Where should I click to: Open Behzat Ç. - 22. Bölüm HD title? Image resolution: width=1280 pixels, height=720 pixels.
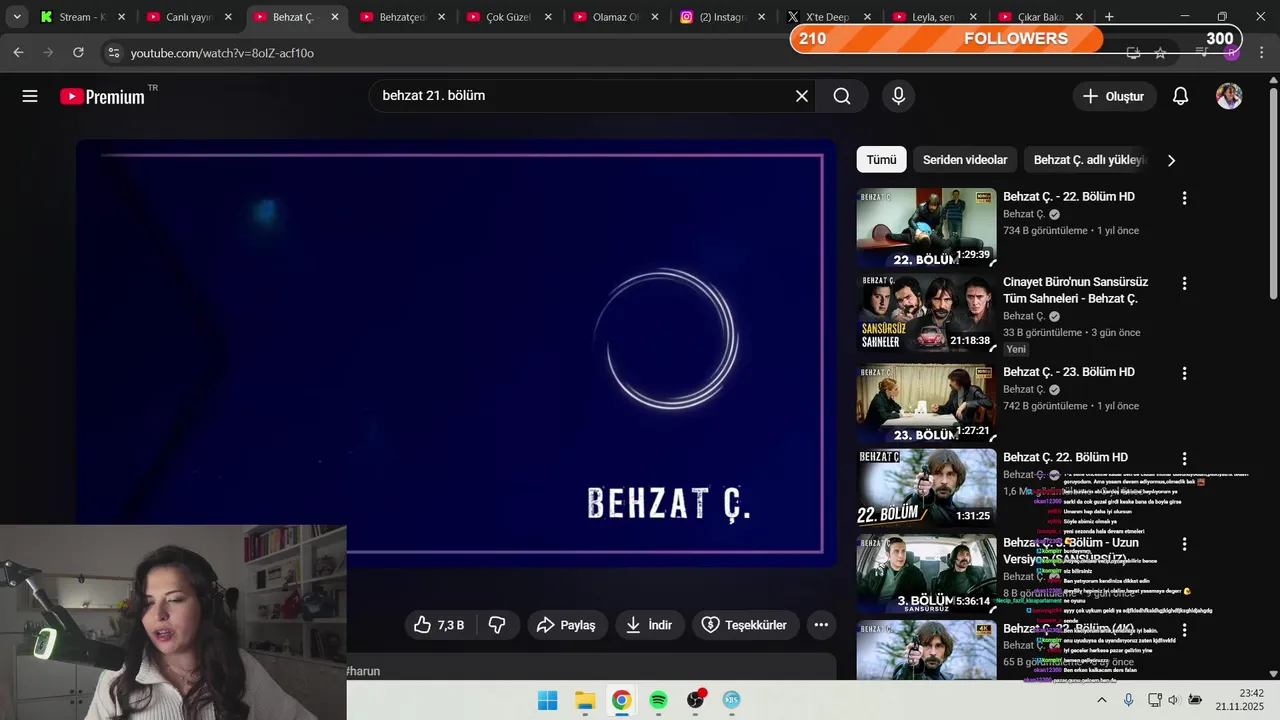coord(1068,197)
